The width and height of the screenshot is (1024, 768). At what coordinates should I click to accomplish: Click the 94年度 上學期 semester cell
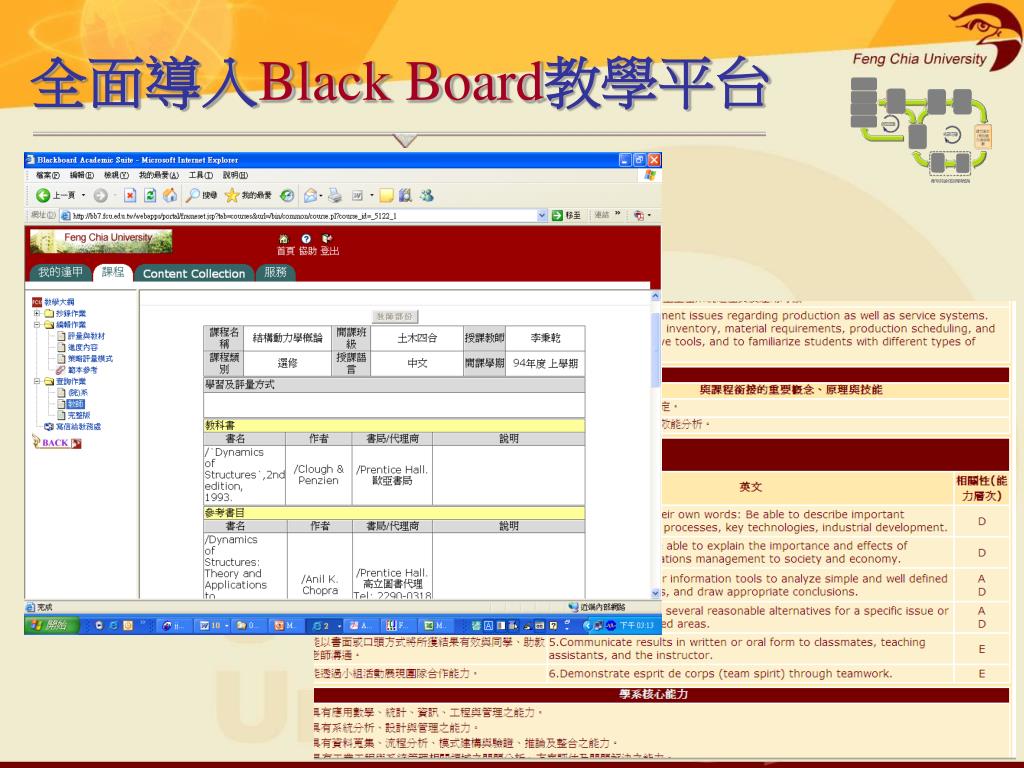pos(545,364)
